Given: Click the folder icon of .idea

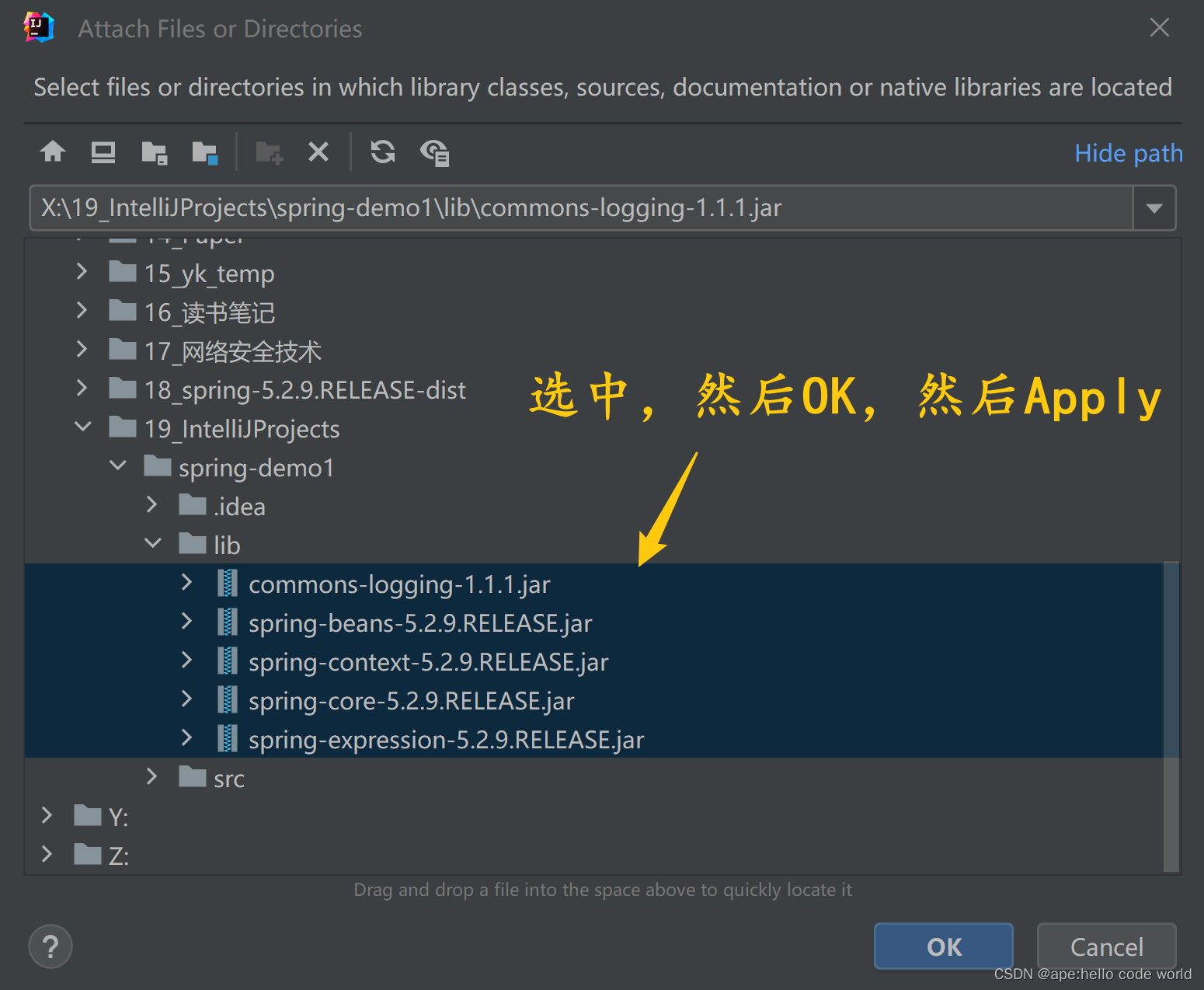Looking at the screenshot, I should pyautogui.click(x=193, y=504).
